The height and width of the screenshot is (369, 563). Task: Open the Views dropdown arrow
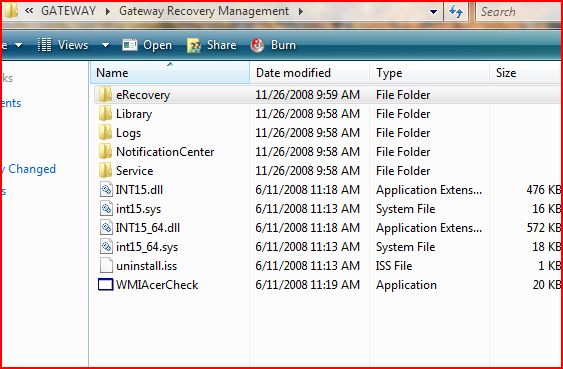[x=105, y=46]
